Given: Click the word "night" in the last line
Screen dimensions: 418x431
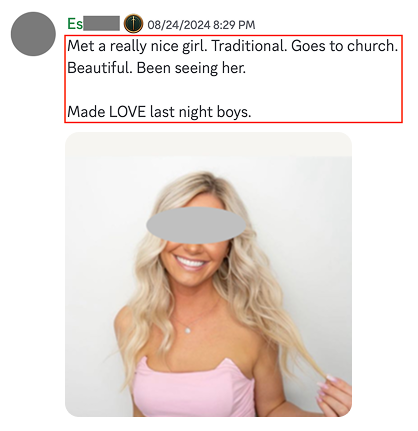Looking at the screenshot, I should point(196,112).
